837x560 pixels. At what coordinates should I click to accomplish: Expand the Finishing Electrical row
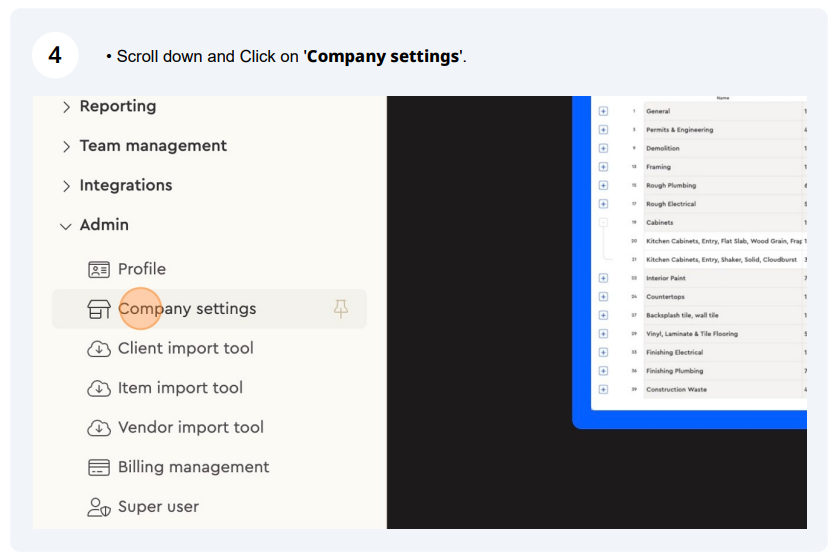click(603, 352)
